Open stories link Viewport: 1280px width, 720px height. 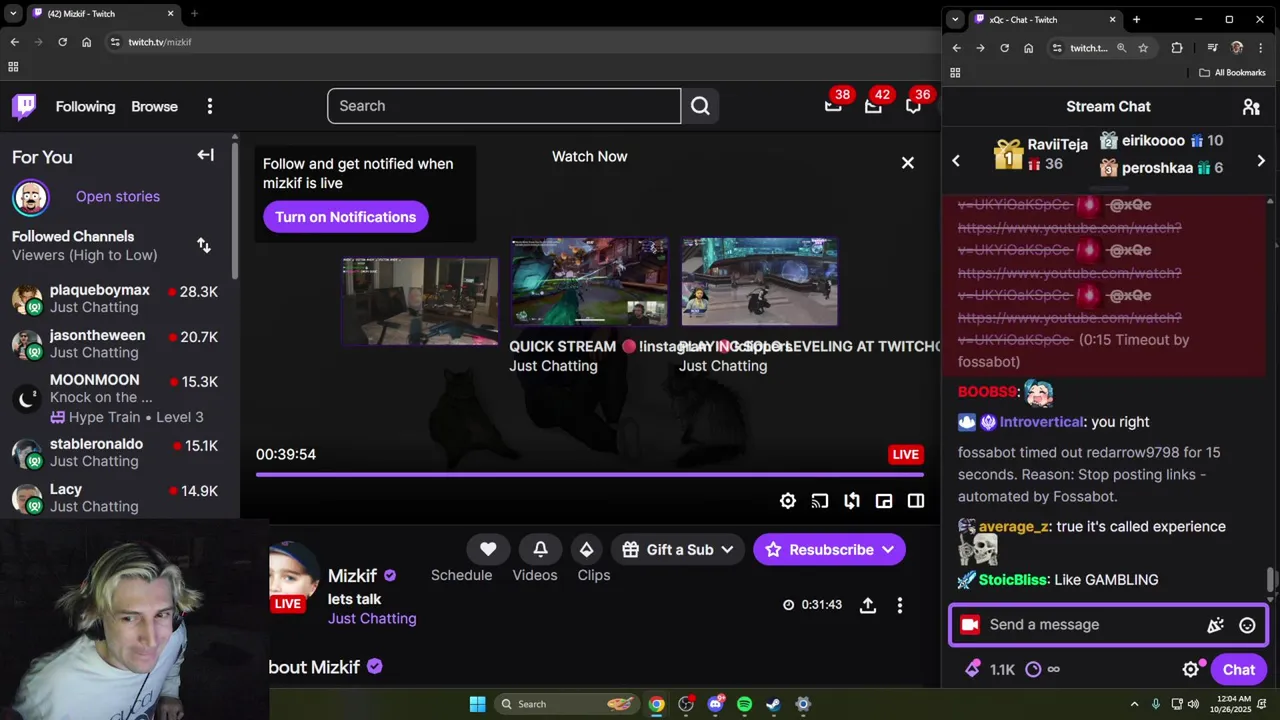click(x=117, y=196)
